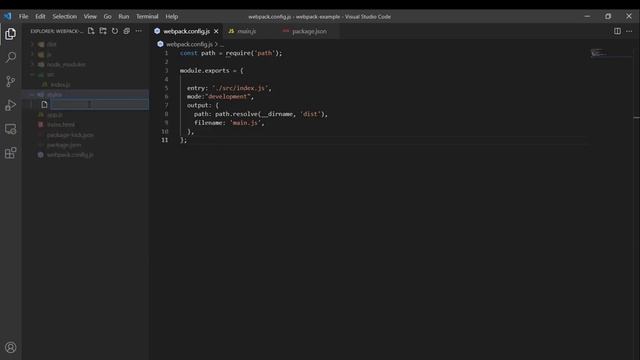Screen dimensions: 640x360
Task: Open package.json in the Explorer tree
Action: [86, 145]
